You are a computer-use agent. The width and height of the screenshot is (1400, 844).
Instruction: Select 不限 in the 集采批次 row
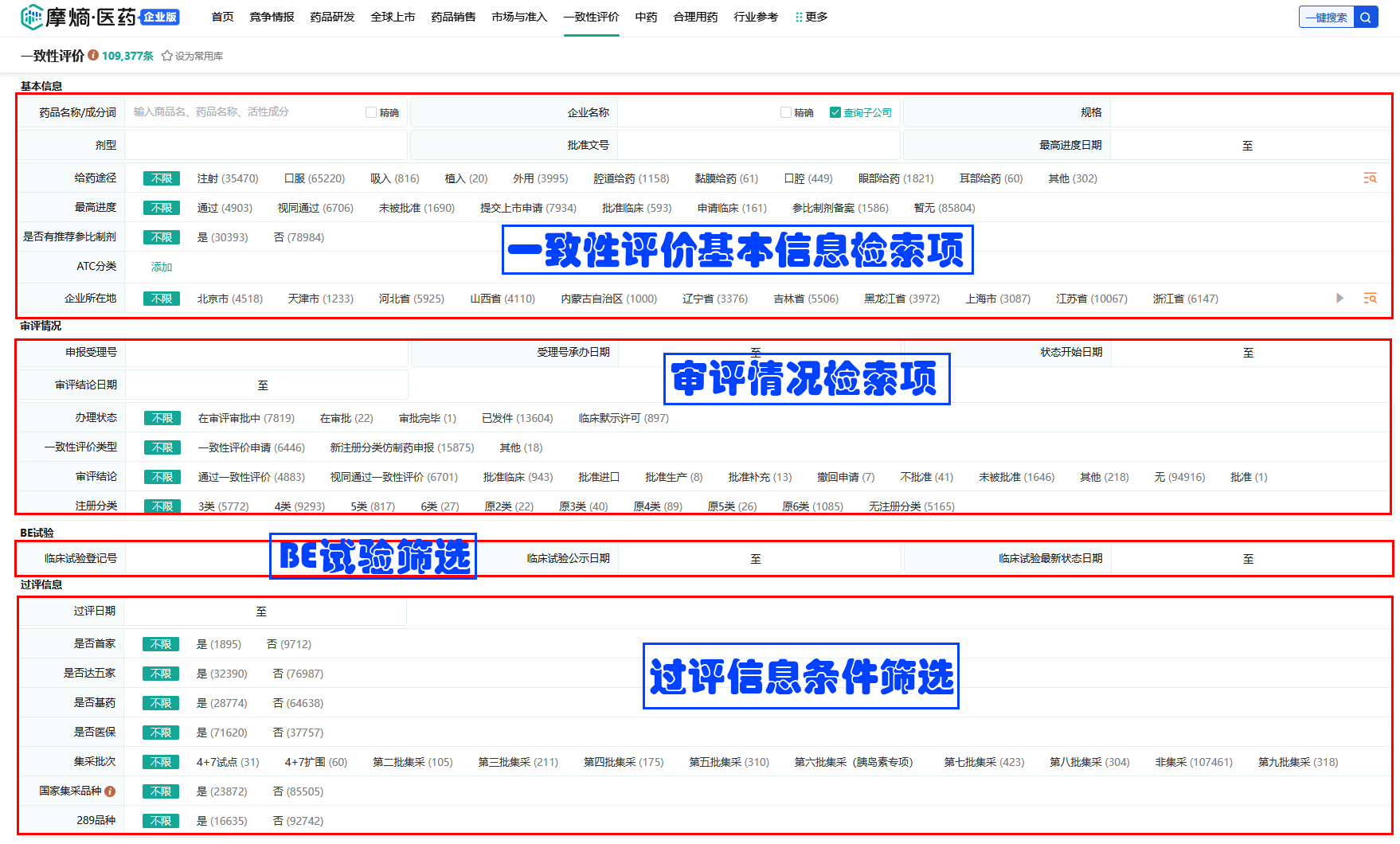point(161,762)
